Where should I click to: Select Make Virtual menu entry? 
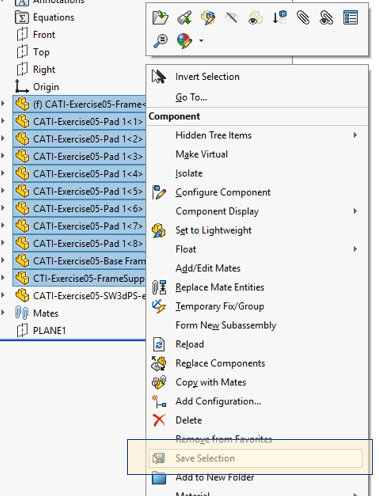257,154
